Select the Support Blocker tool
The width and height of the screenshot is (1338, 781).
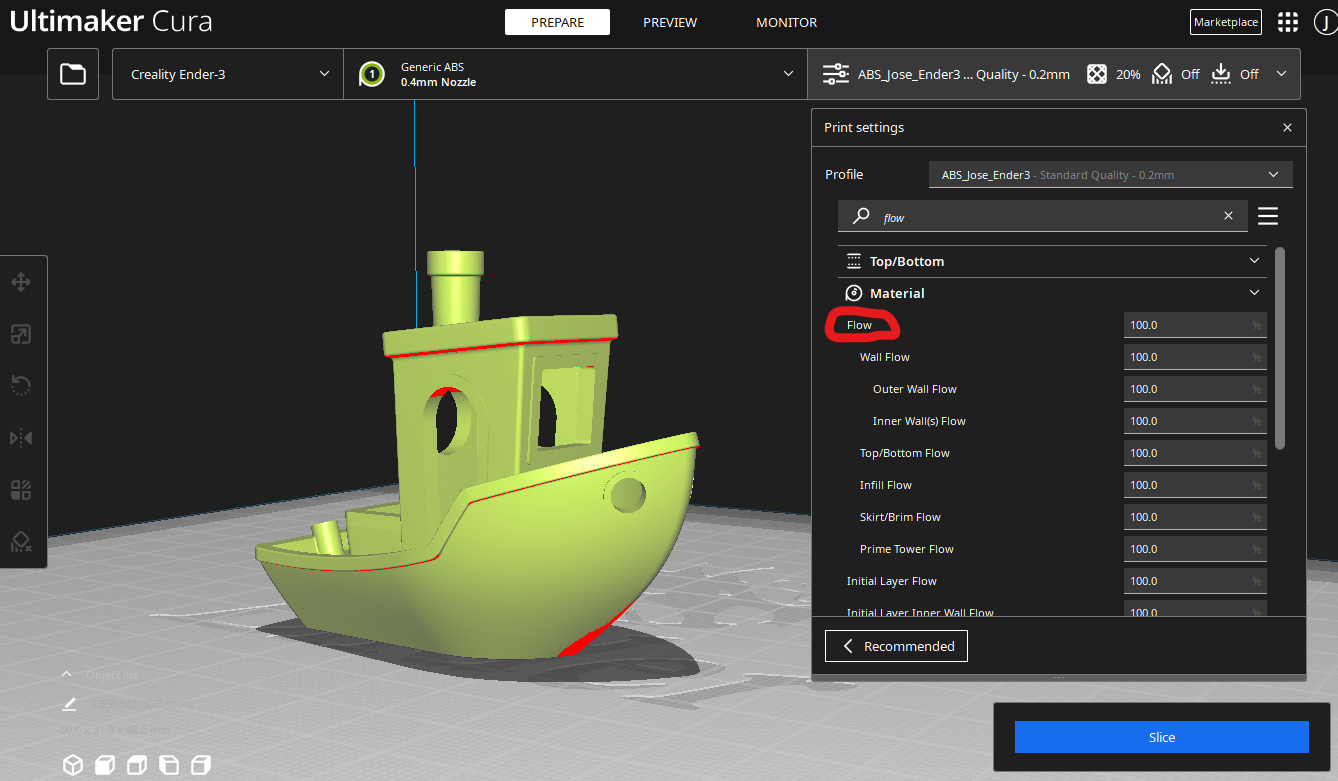click(x=21, y=542)
